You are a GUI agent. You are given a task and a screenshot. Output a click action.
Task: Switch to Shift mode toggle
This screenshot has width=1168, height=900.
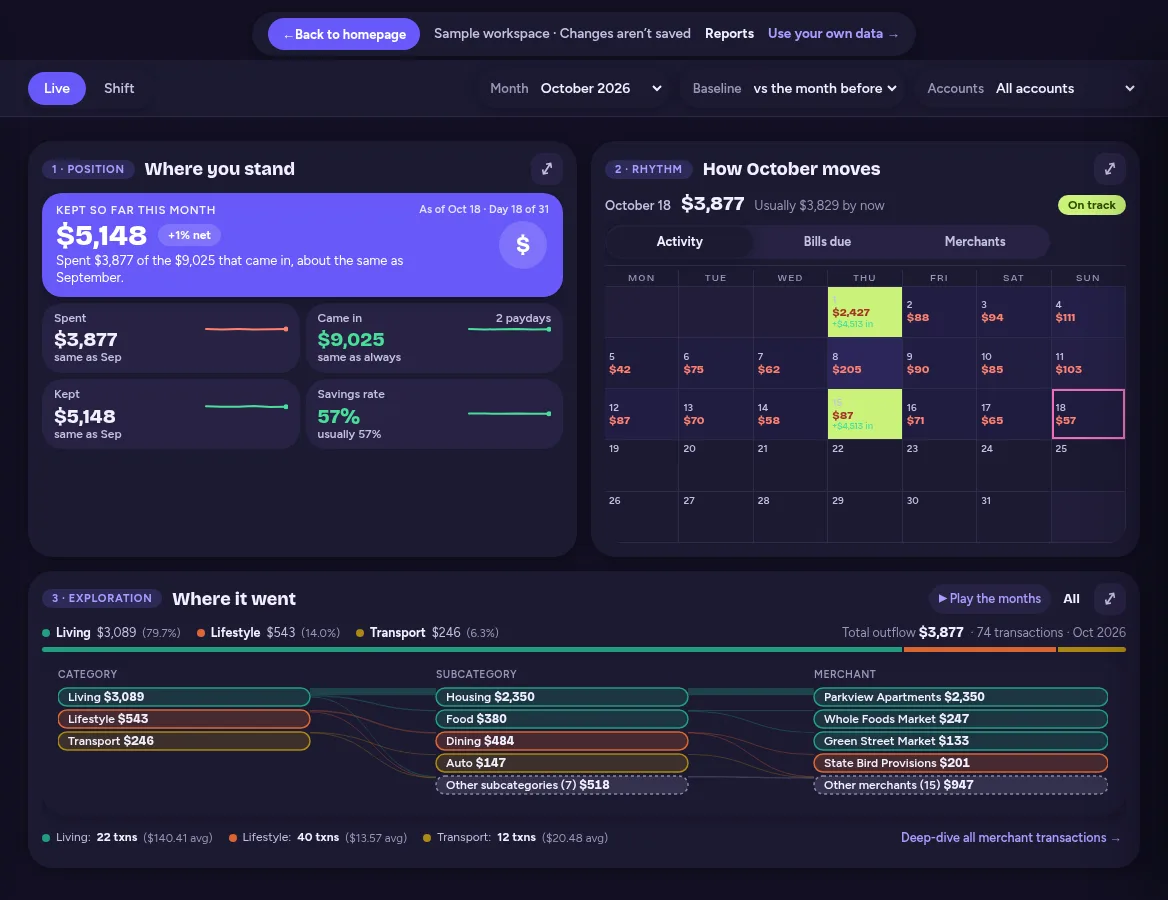[x=119, y=88]
